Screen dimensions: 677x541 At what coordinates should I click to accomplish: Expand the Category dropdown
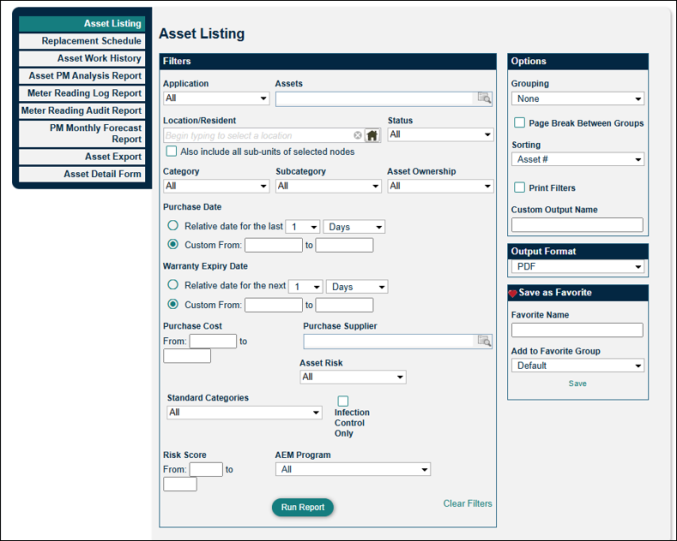pyautogui.click(x=216, y=186)
